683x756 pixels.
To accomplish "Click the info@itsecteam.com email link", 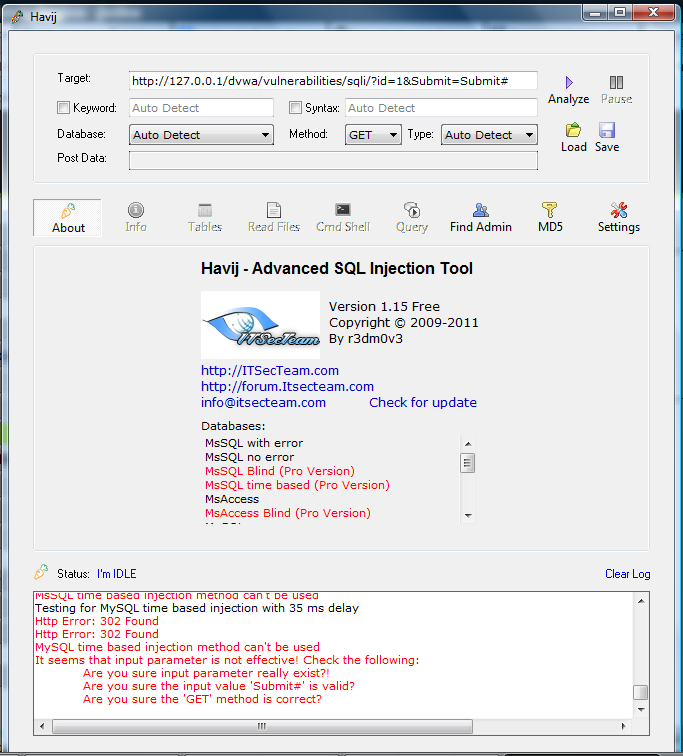I will point(263,402).
